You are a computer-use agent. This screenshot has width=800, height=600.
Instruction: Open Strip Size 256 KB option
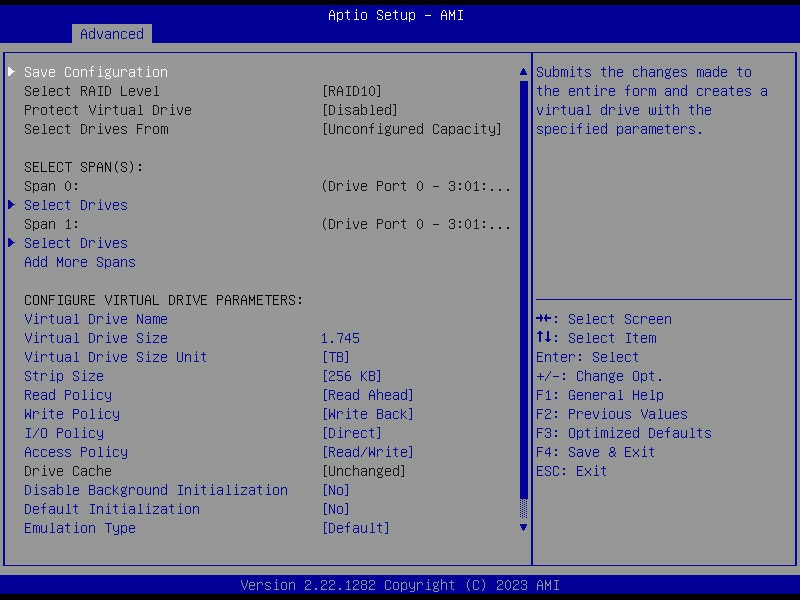[x=352, y=377]
